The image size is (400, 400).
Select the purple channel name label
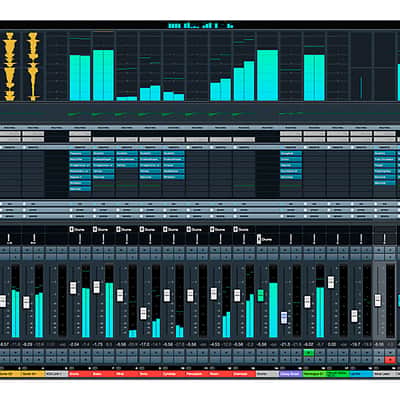click(291, 374)
